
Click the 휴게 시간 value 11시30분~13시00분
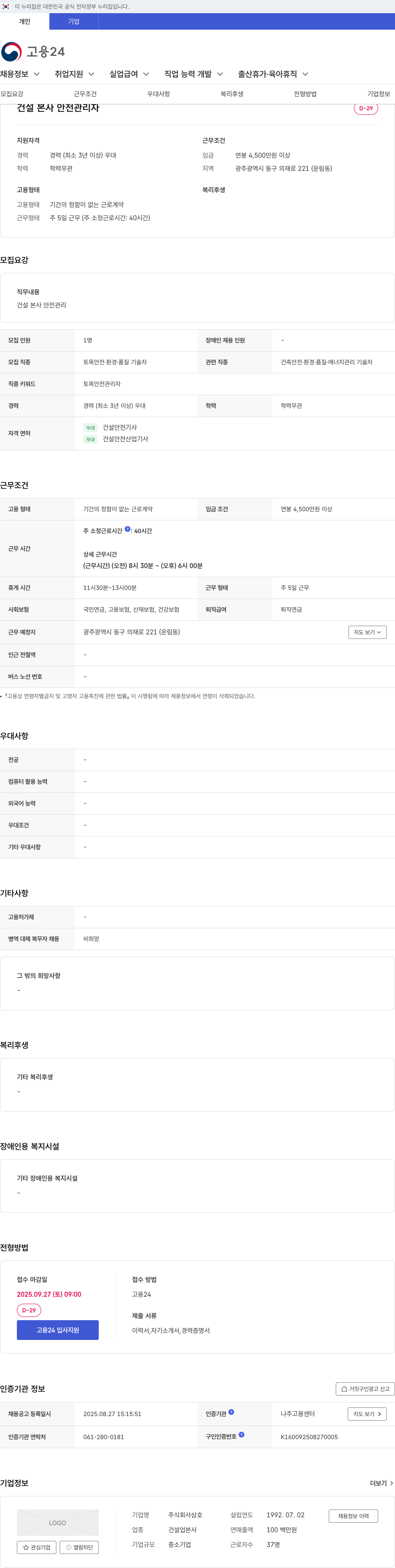(109, 588)
